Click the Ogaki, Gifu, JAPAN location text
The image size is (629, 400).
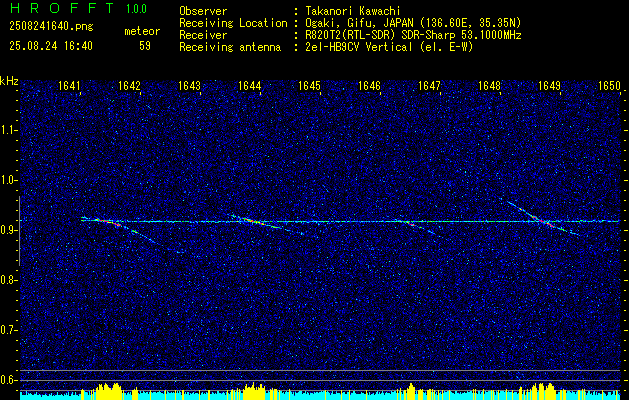pos(413,23)
